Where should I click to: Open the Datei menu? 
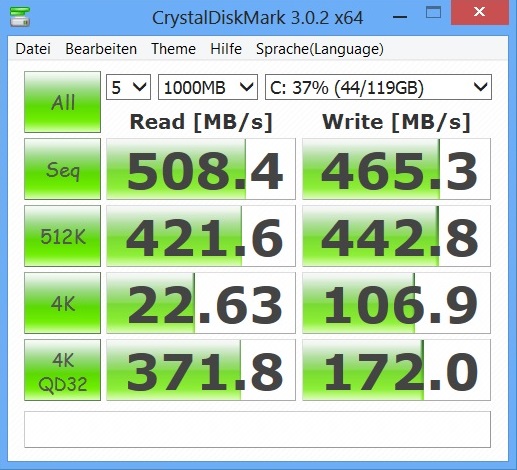[33, 49]
